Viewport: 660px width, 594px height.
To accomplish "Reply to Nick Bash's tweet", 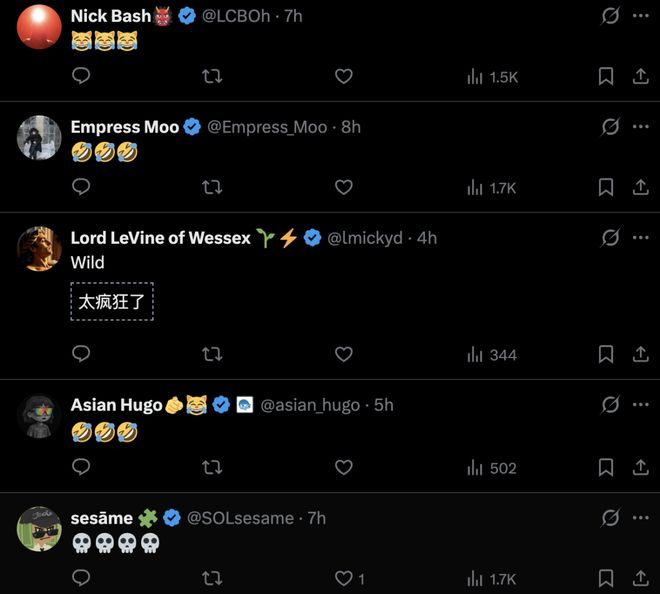I will 82,76.
